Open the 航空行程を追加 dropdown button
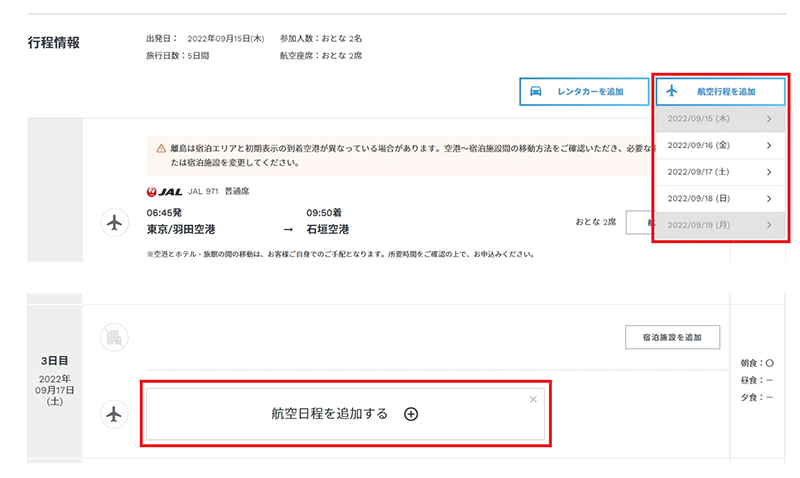 point(721,91)
